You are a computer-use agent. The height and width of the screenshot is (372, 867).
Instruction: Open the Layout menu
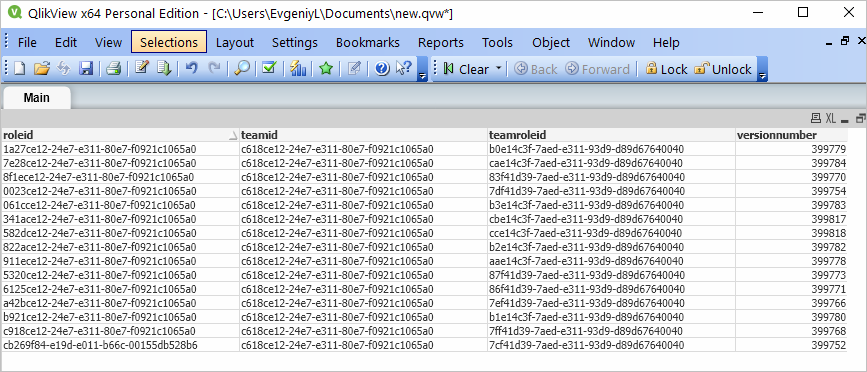[234, 43]
